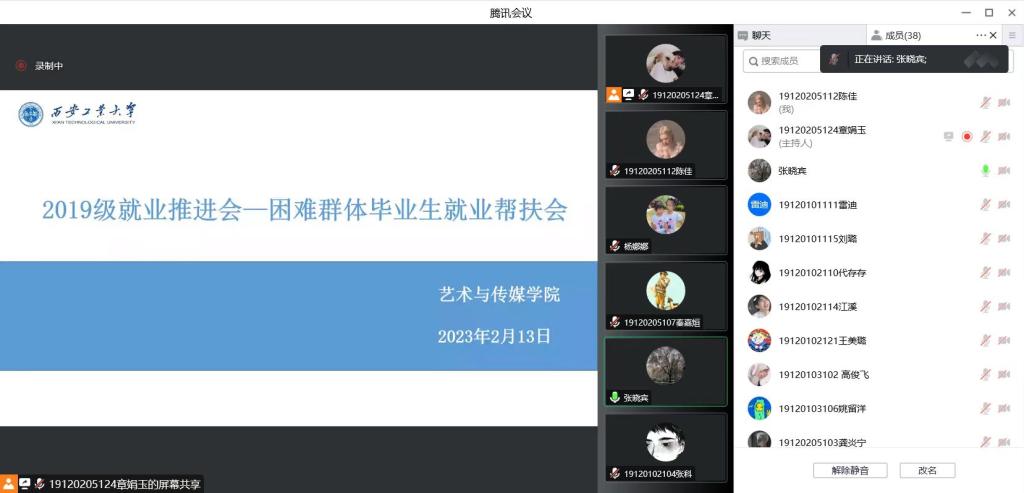Click the 改名 rename button
Image resolution: width=1024 pixels, height=493 pixels.
point(927,470)
